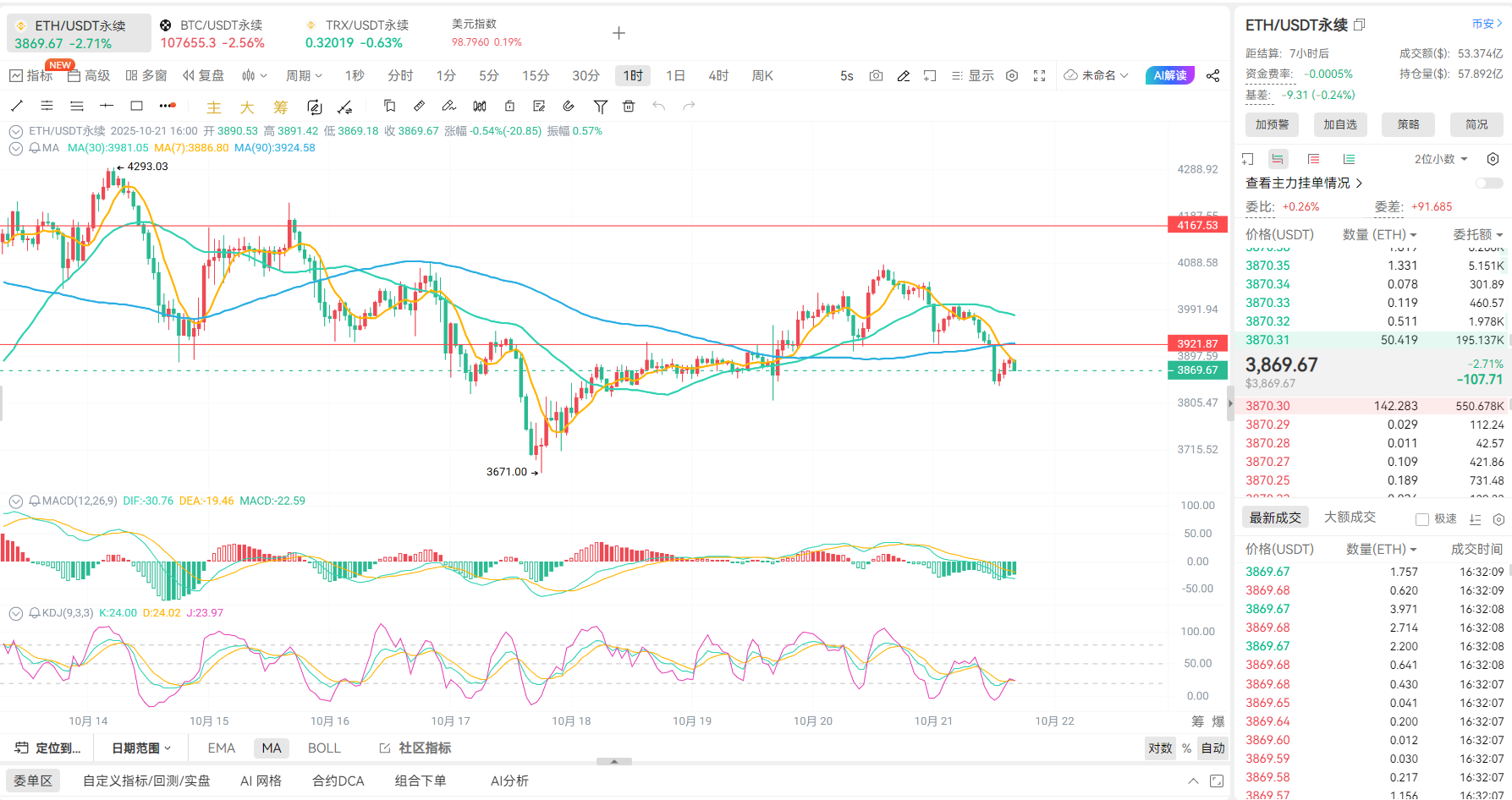Select the trend line drawing tool
This screenshot has width=1512, height=800.
click(17, 107)
